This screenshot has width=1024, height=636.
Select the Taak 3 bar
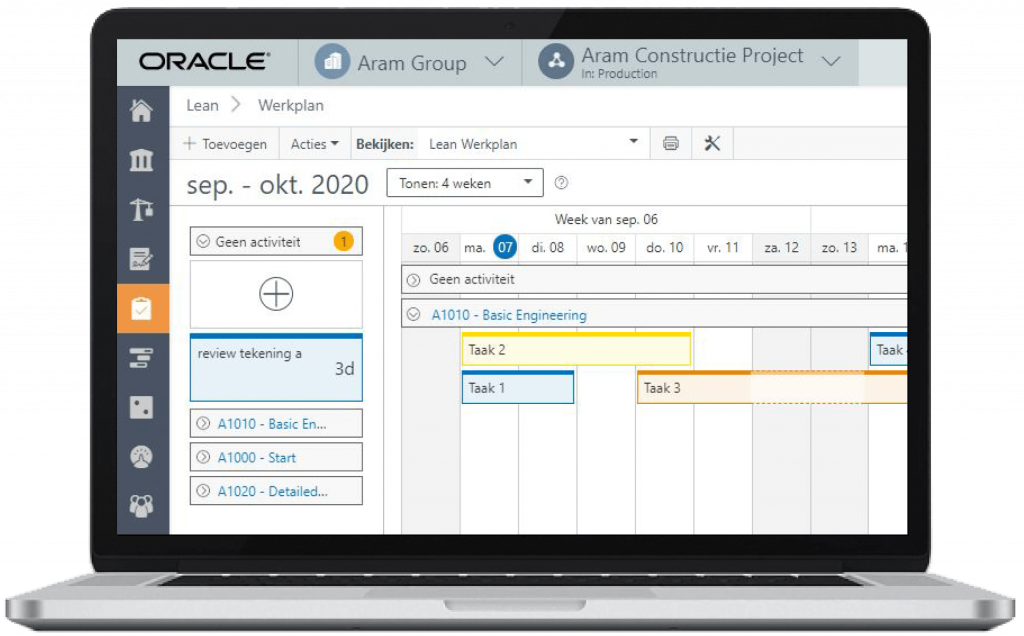point(772,387)
